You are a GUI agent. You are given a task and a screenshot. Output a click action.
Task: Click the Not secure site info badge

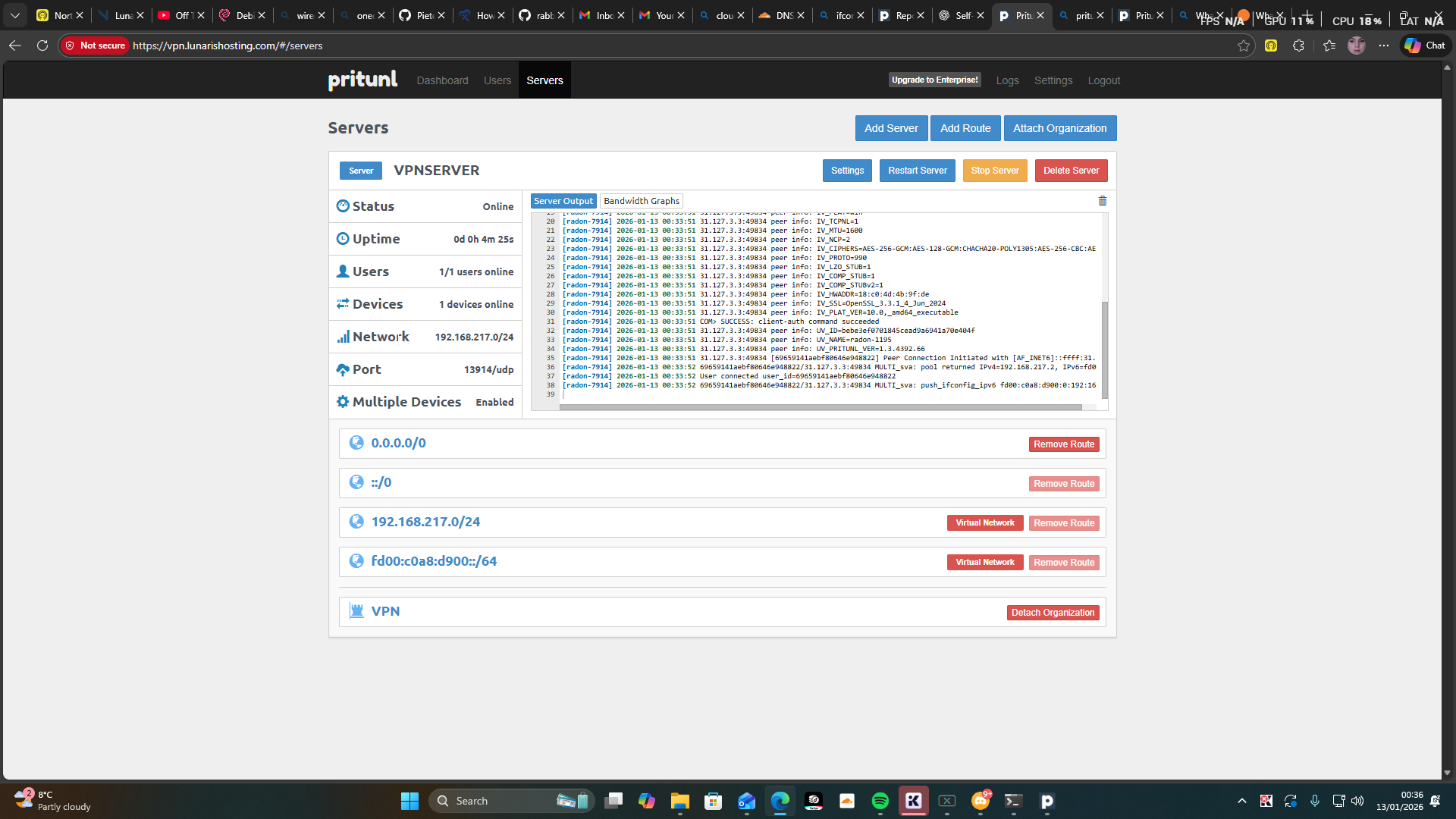click(96, 45)
